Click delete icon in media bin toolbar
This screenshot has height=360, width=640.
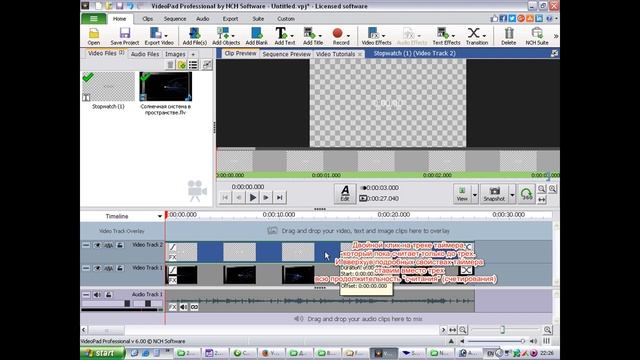(x=171, y=64)
